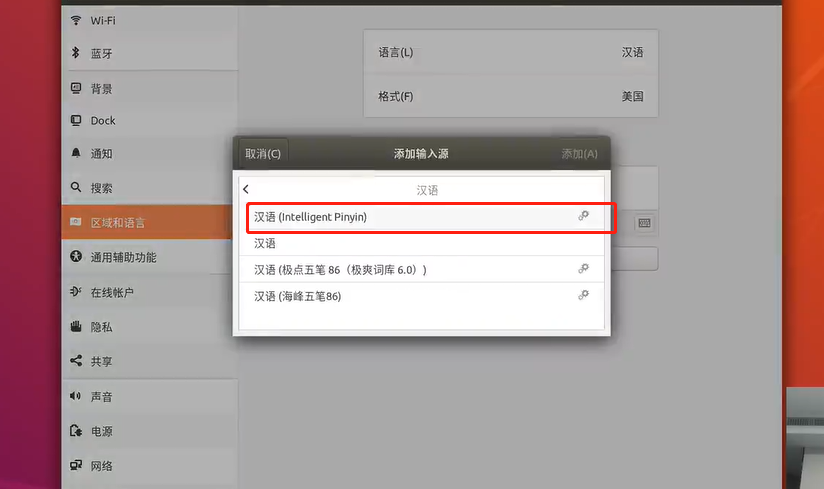
Task: Select the plain 汉语 input source row
Action: 421,243
